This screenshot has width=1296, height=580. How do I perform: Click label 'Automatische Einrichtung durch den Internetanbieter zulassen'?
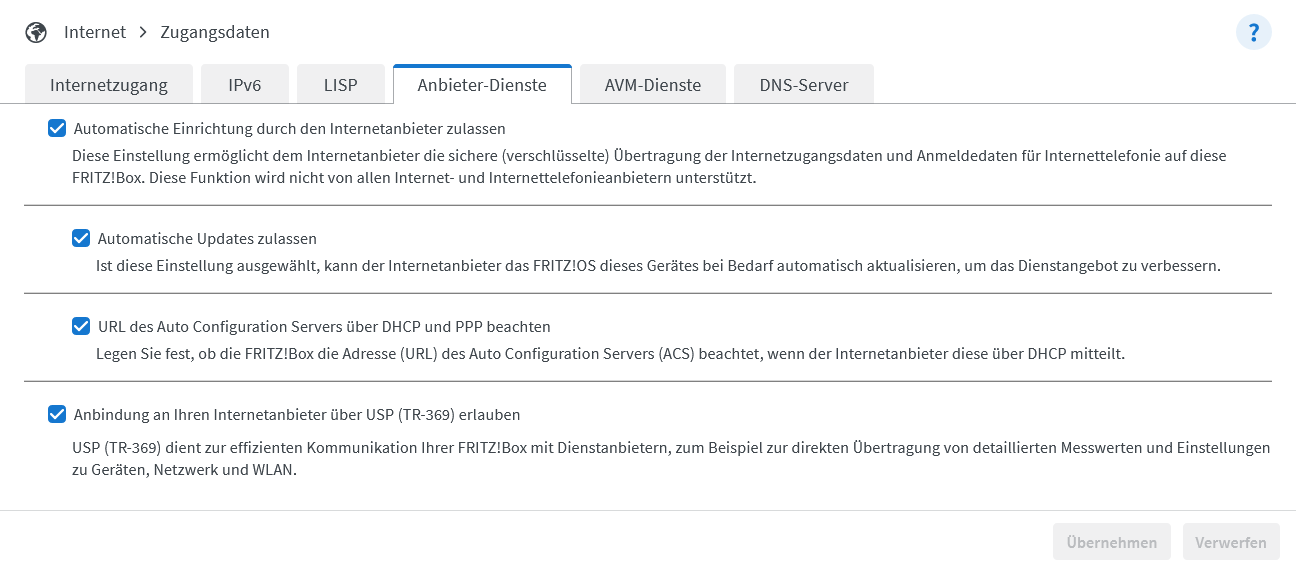(290, 129)
